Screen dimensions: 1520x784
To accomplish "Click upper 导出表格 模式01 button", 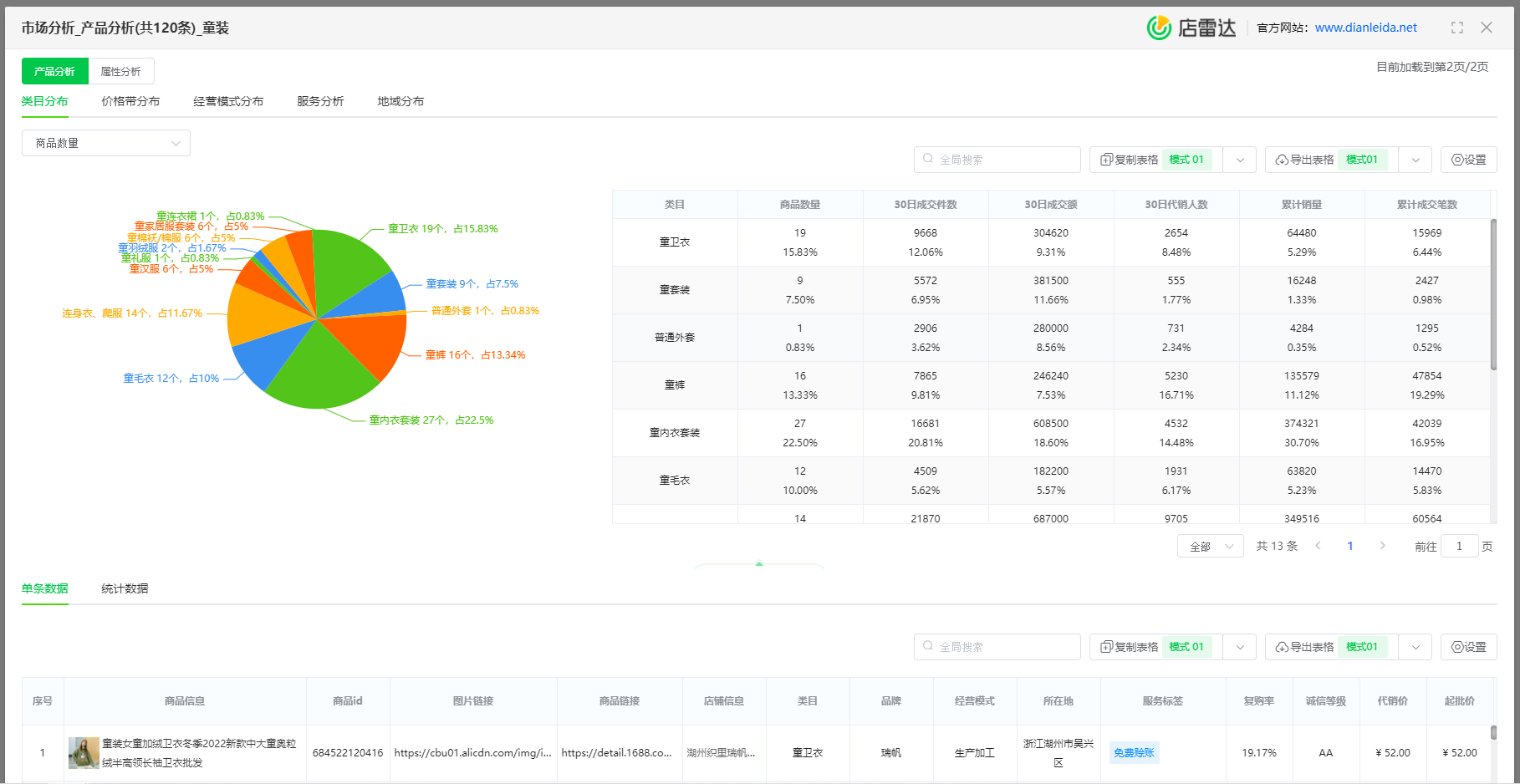I will pos(1332,160).
